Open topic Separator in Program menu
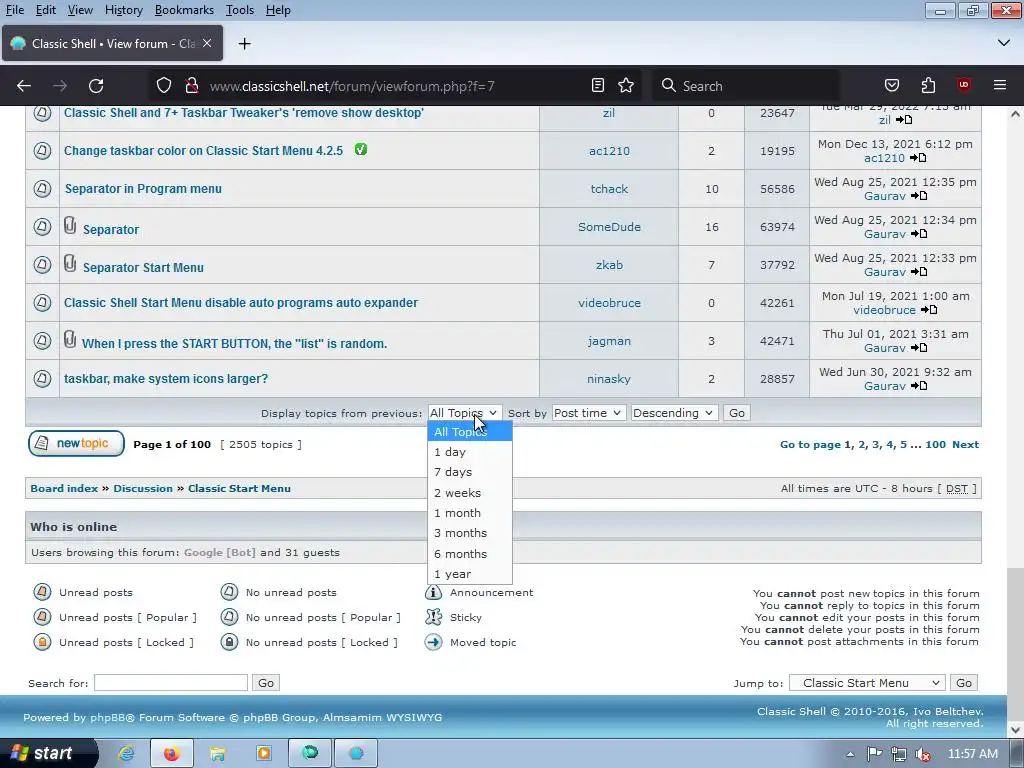 [143, 189]
